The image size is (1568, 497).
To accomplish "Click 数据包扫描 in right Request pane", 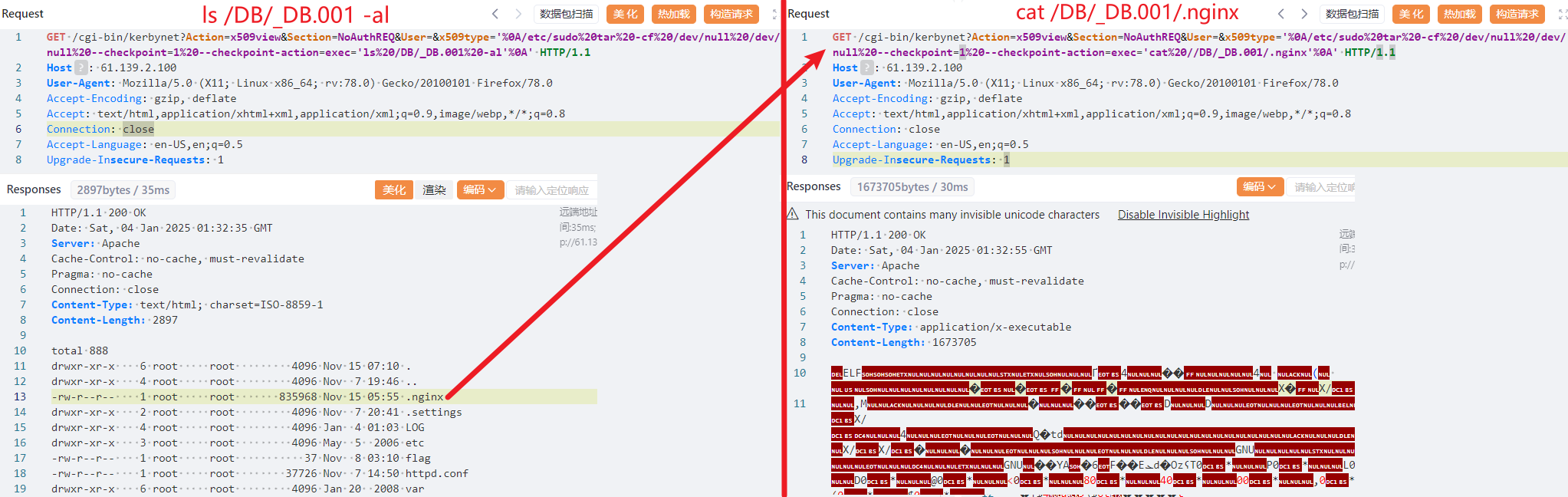I will (x=1353, y=14).
